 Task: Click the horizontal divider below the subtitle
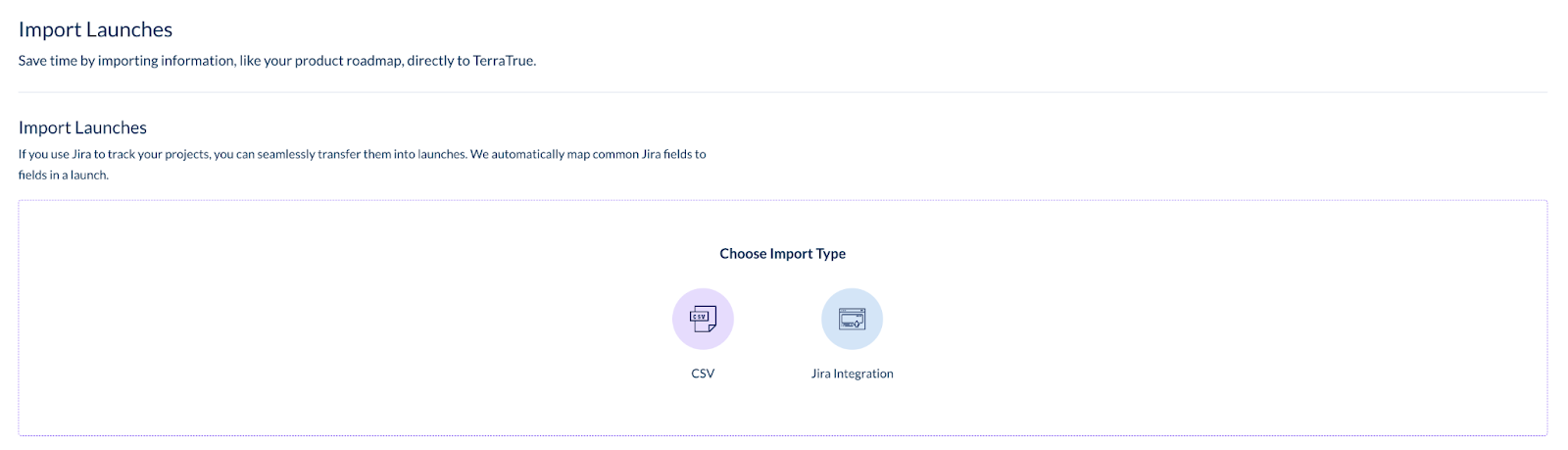tap(782, 92)
